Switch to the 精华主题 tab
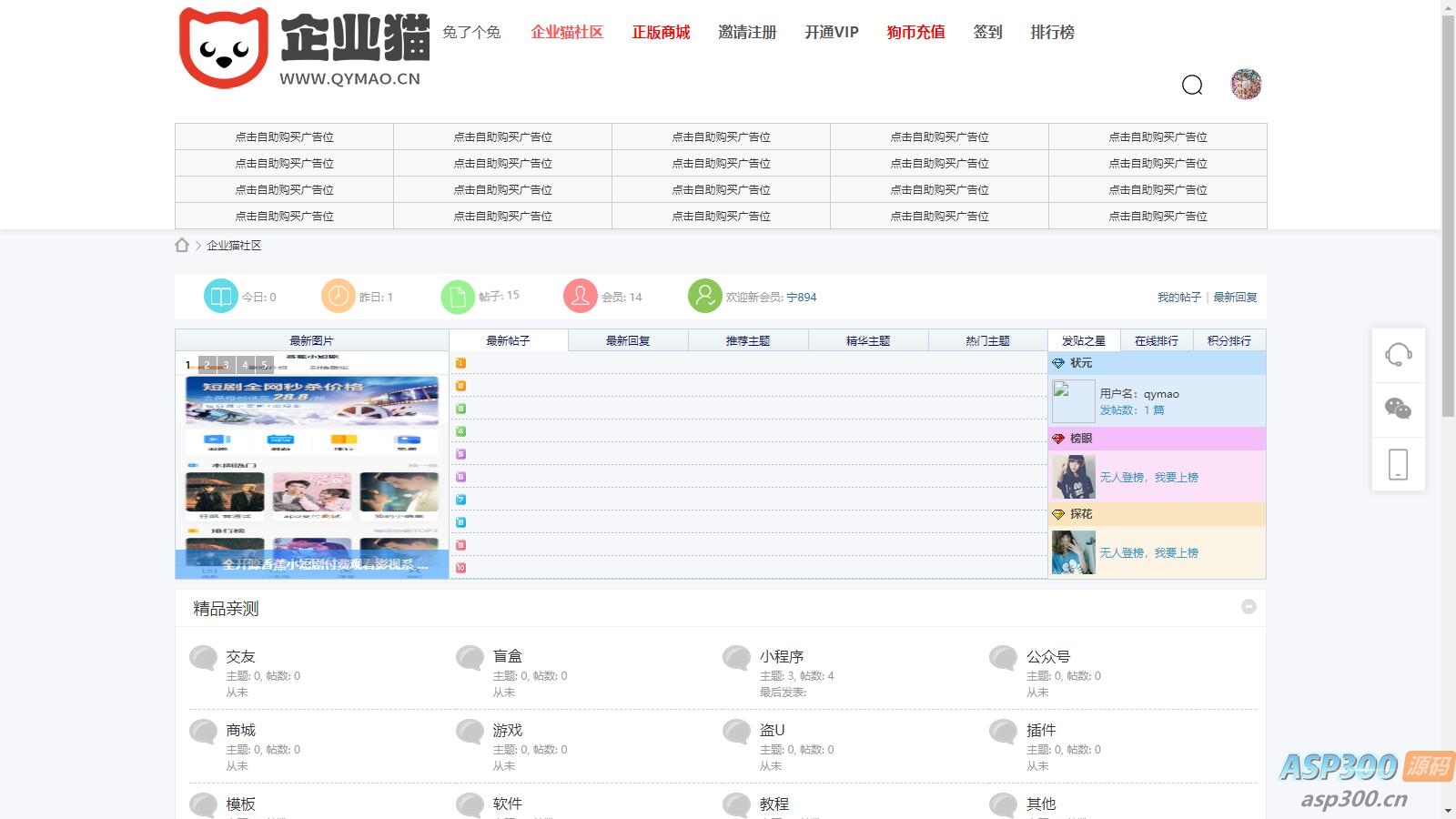Viewport: 1456px width, 819px height. point(867,339)
